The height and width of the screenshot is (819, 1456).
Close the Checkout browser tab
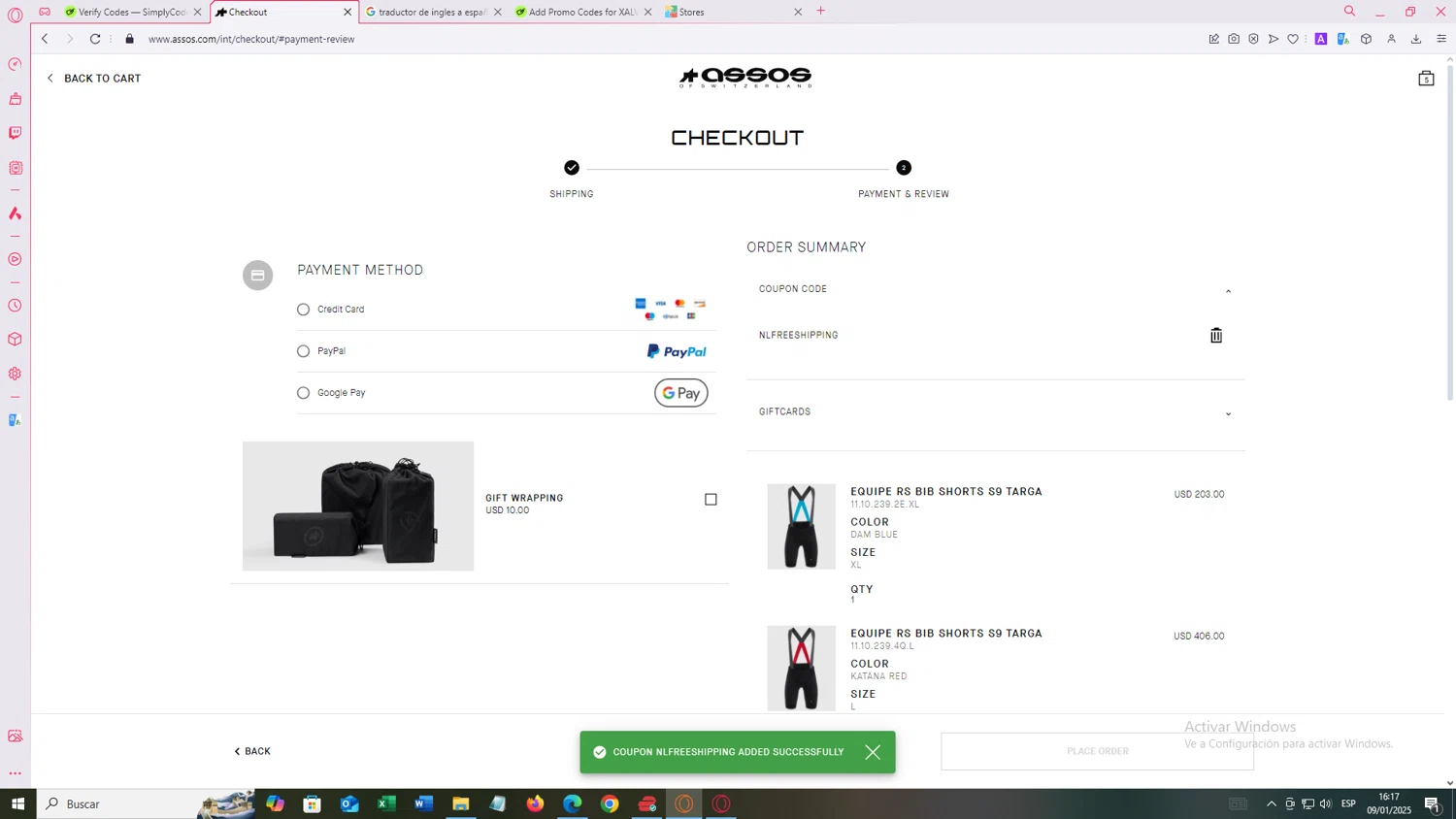coord(347,12)
